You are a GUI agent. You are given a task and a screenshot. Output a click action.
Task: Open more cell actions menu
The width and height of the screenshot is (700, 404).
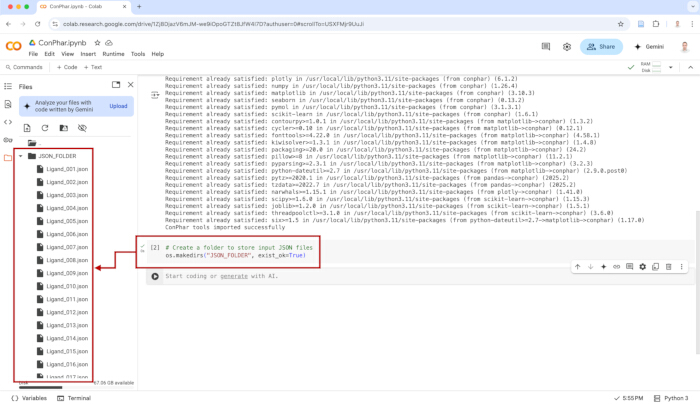681,267
